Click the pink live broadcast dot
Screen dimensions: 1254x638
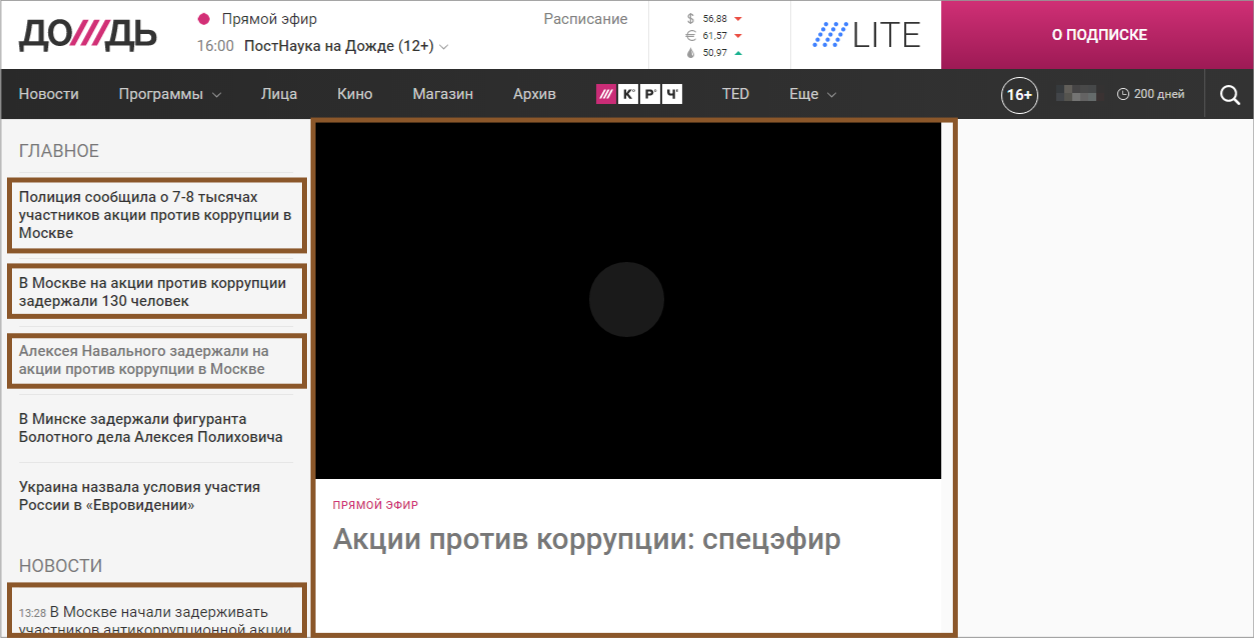(204, 19)
